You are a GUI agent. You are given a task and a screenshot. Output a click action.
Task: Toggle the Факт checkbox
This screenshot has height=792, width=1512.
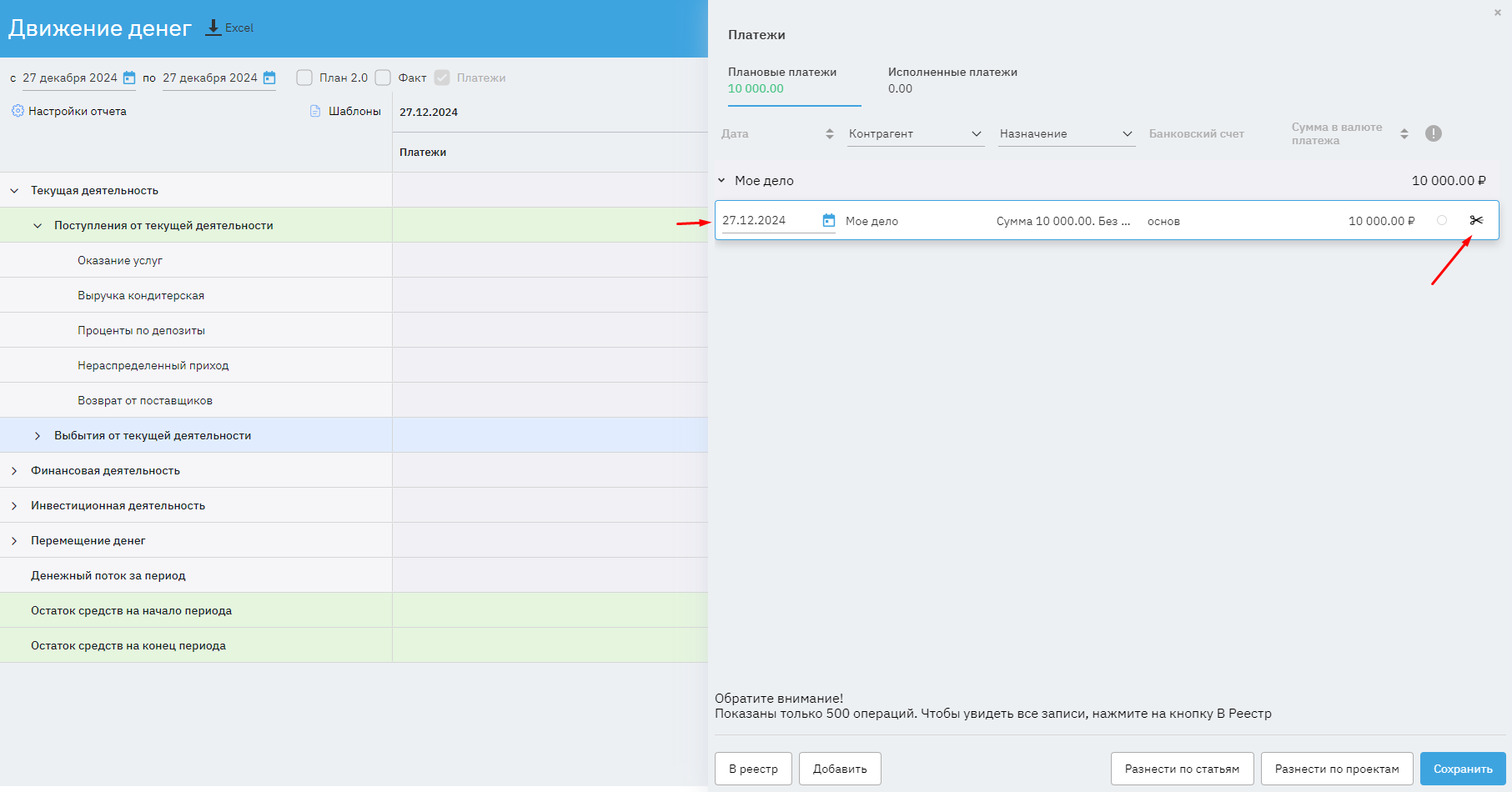click(x=383, y=78)
